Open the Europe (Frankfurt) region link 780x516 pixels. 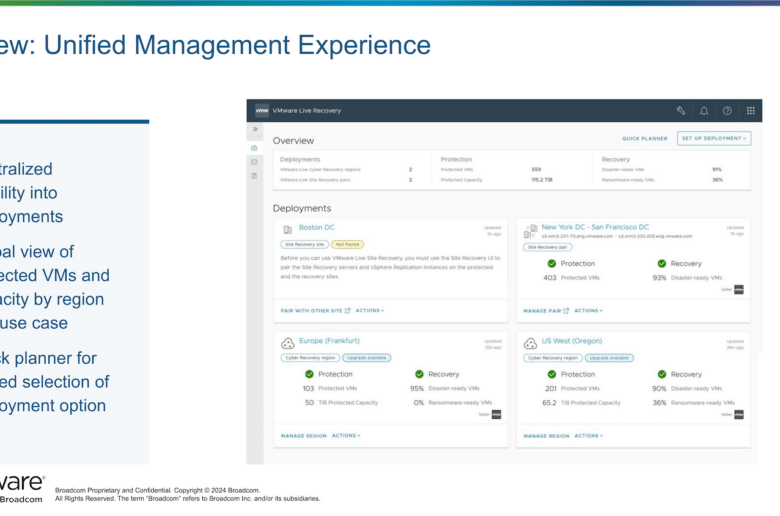pyautogui.click(x=329, y=341)
